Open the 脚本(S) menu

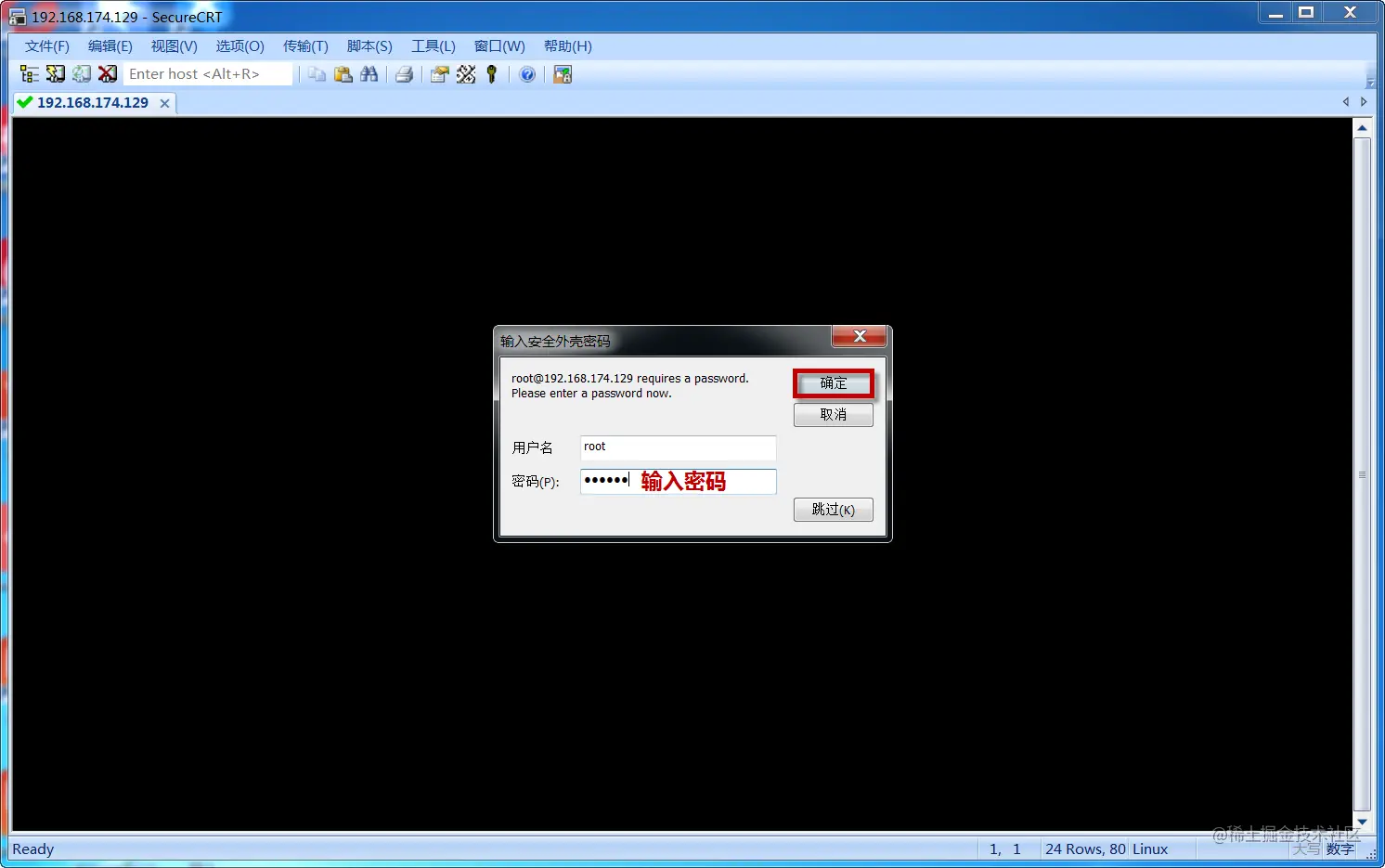tap(369, 46)
